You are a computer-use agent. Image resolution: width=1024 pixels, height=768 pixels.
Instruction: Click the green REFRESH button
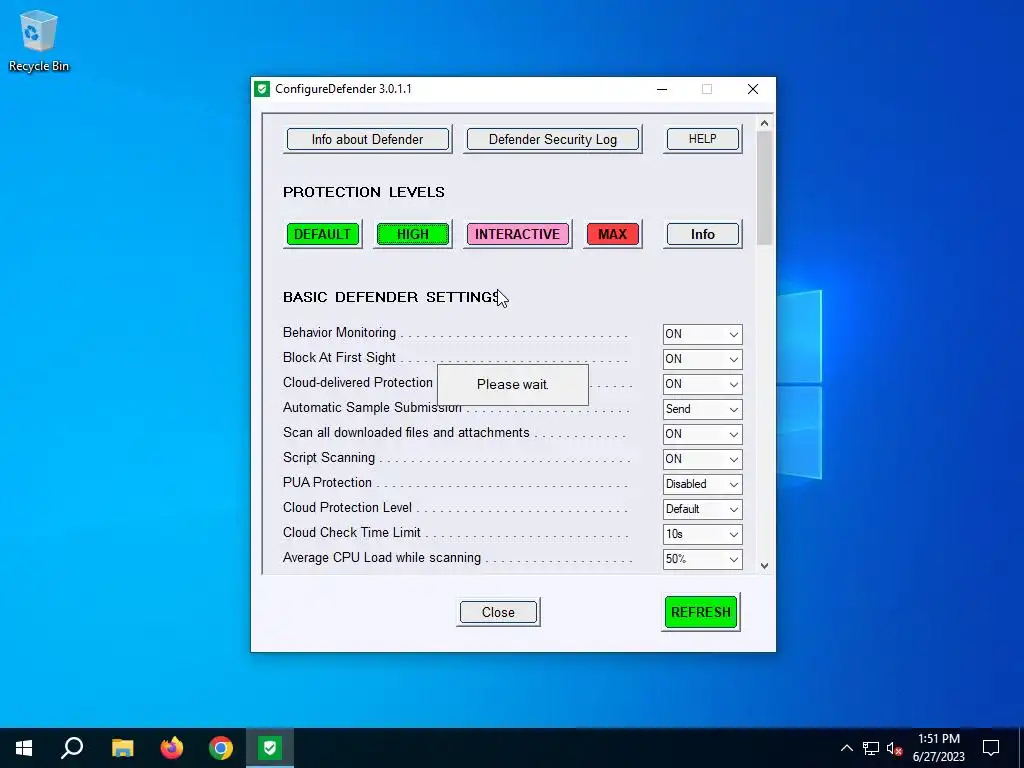tap(701, 612)
